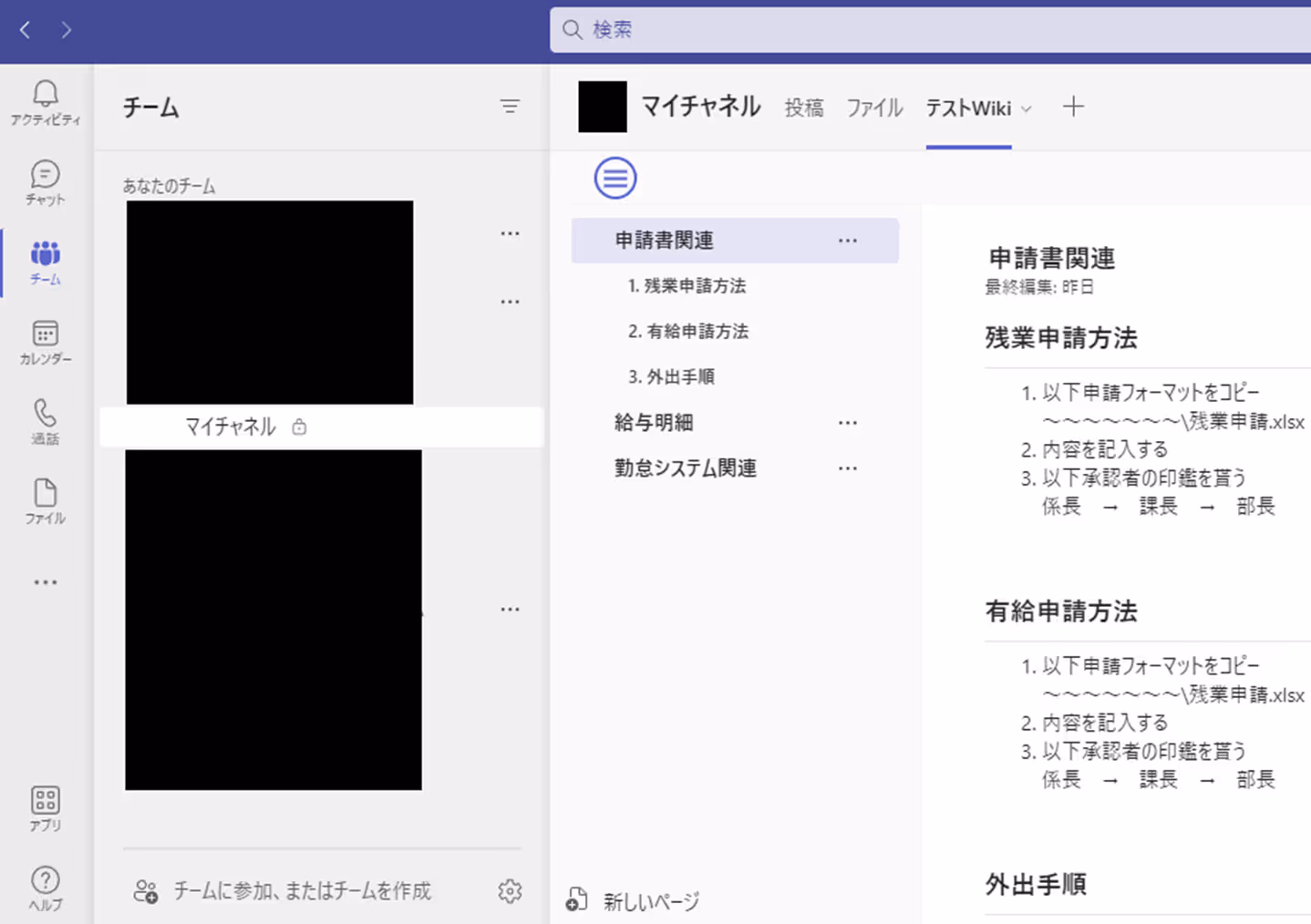Click 以下承認者の印鑑を貰う under 有給申請方法
Image resolution: width=1311 pixels, height=924 pixels.
click(x=1144, y=751)
